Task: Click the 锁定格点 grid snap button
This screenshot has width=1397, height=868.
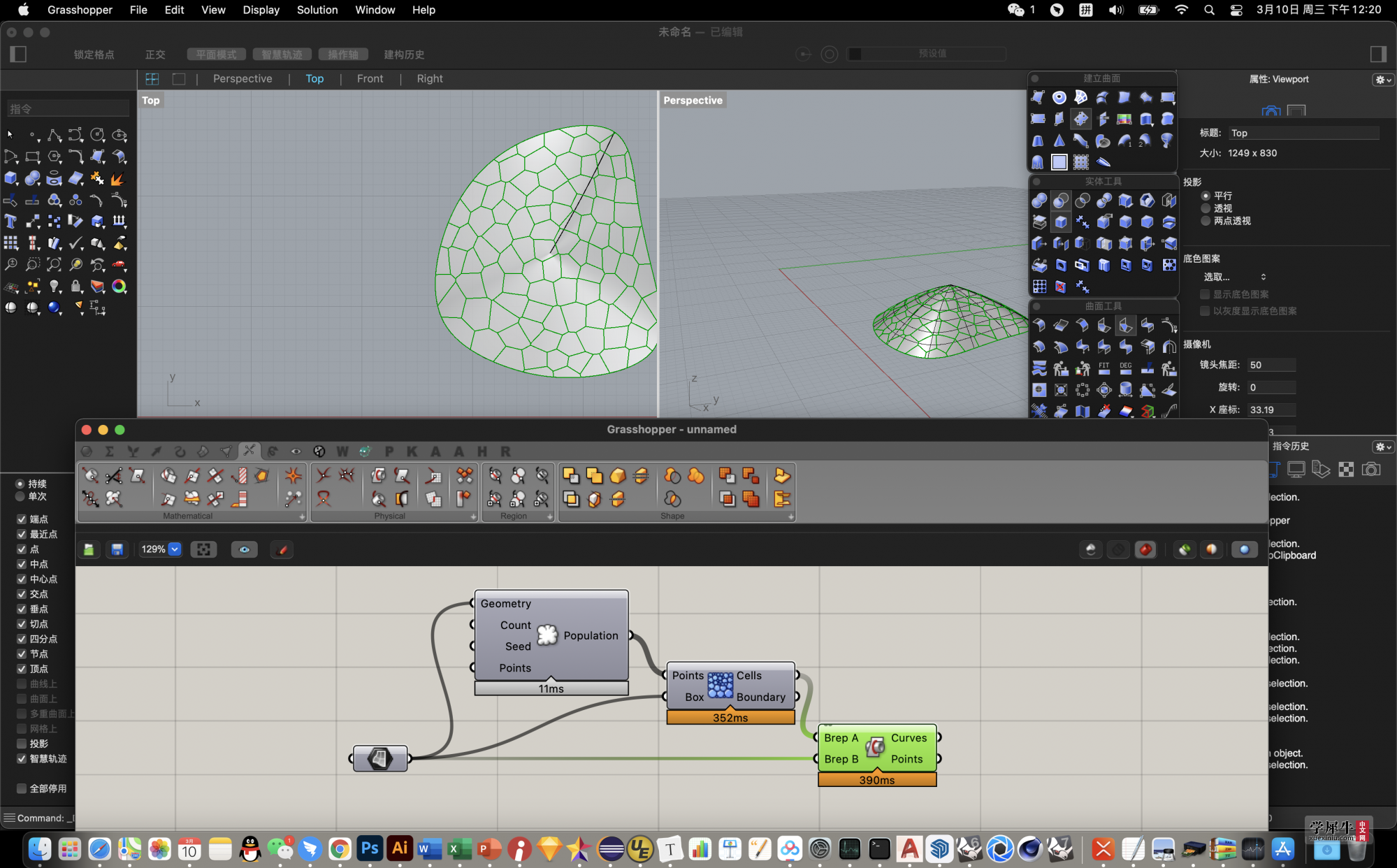Action: point(94,55)
